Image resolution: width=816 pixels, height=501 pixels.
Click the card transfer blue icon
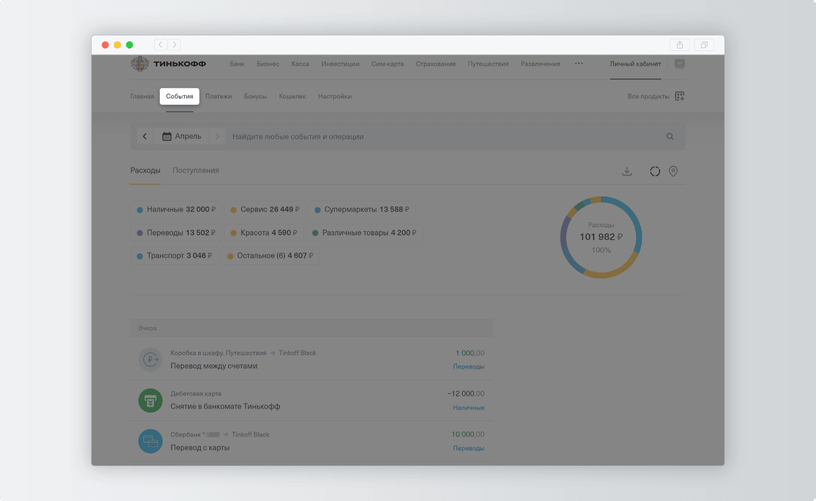click(x=150, y=441)
